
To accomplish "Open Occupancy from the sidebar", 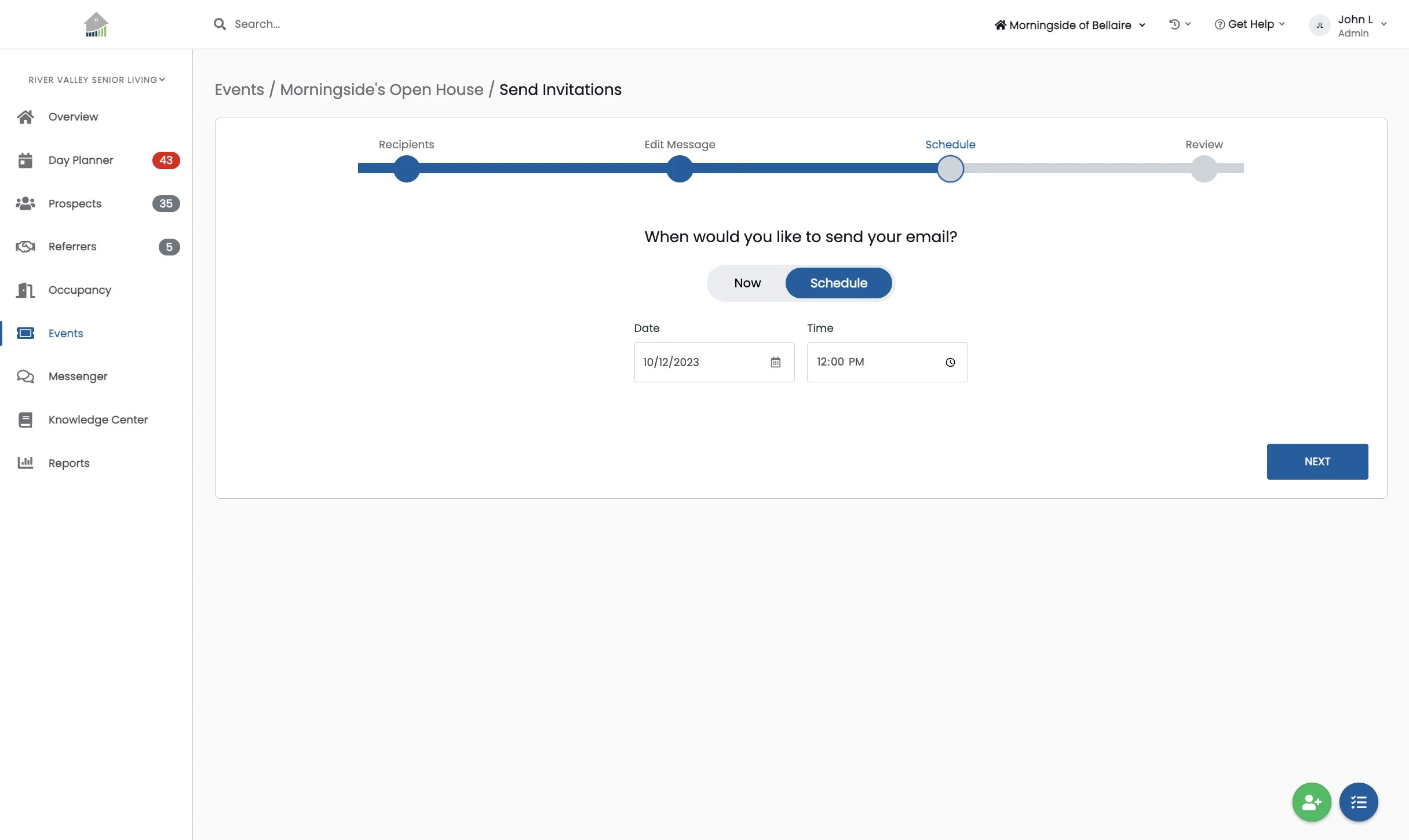I will tap(79, 290).
